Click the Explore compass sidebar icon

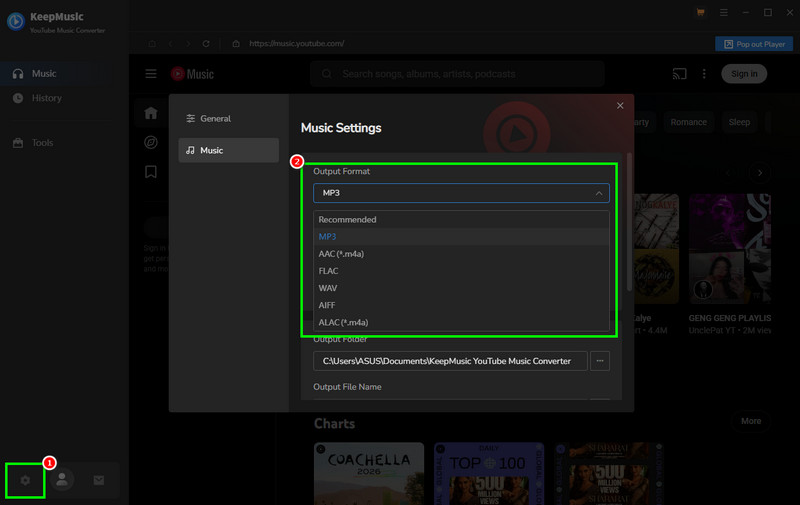coord(151,142)
